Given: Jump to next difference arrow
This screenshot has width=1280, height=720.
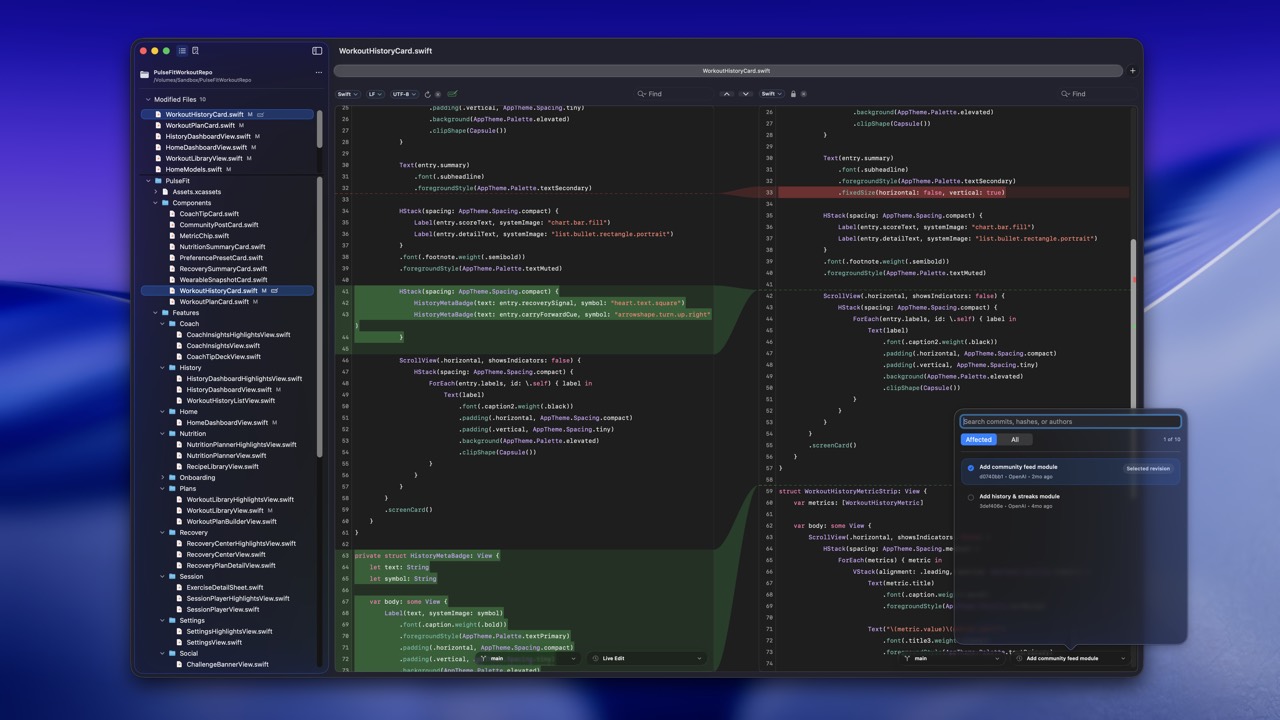Looking at the screenshot, I should (746, 94).
